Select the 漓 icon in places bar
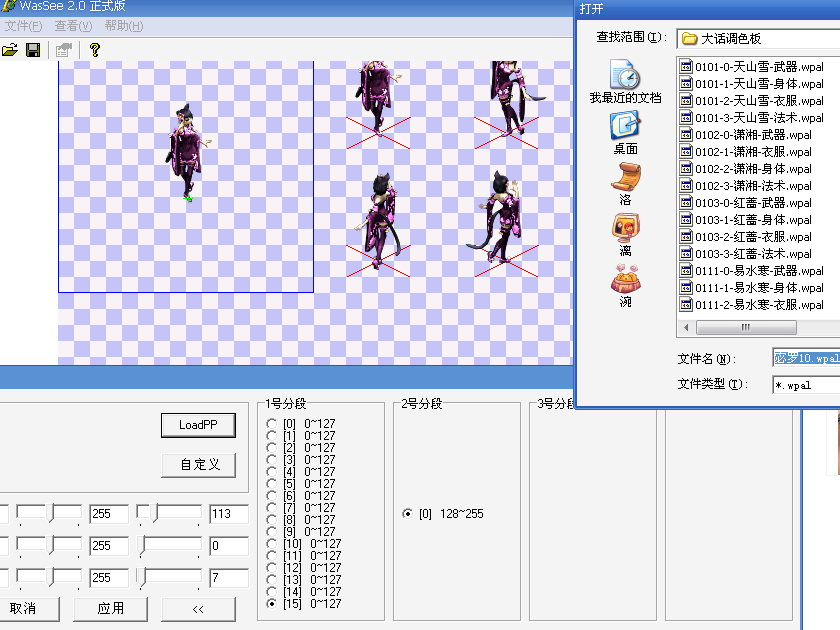This screenshot has width=840, height=630. 625,235
